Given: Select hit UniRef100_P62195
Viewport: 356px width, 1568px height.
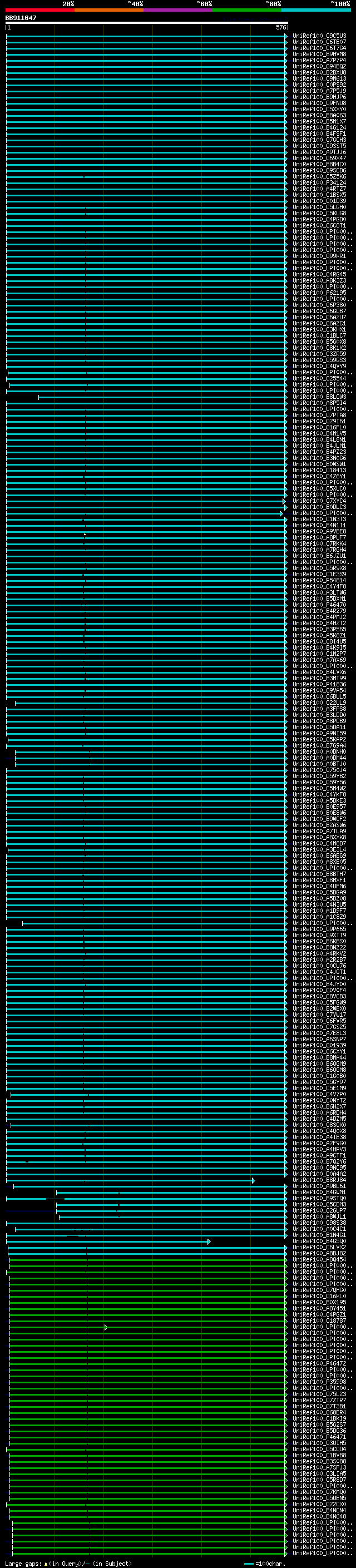Looking at the screenshot, I should pyautogui.click(x=319, y=293).
